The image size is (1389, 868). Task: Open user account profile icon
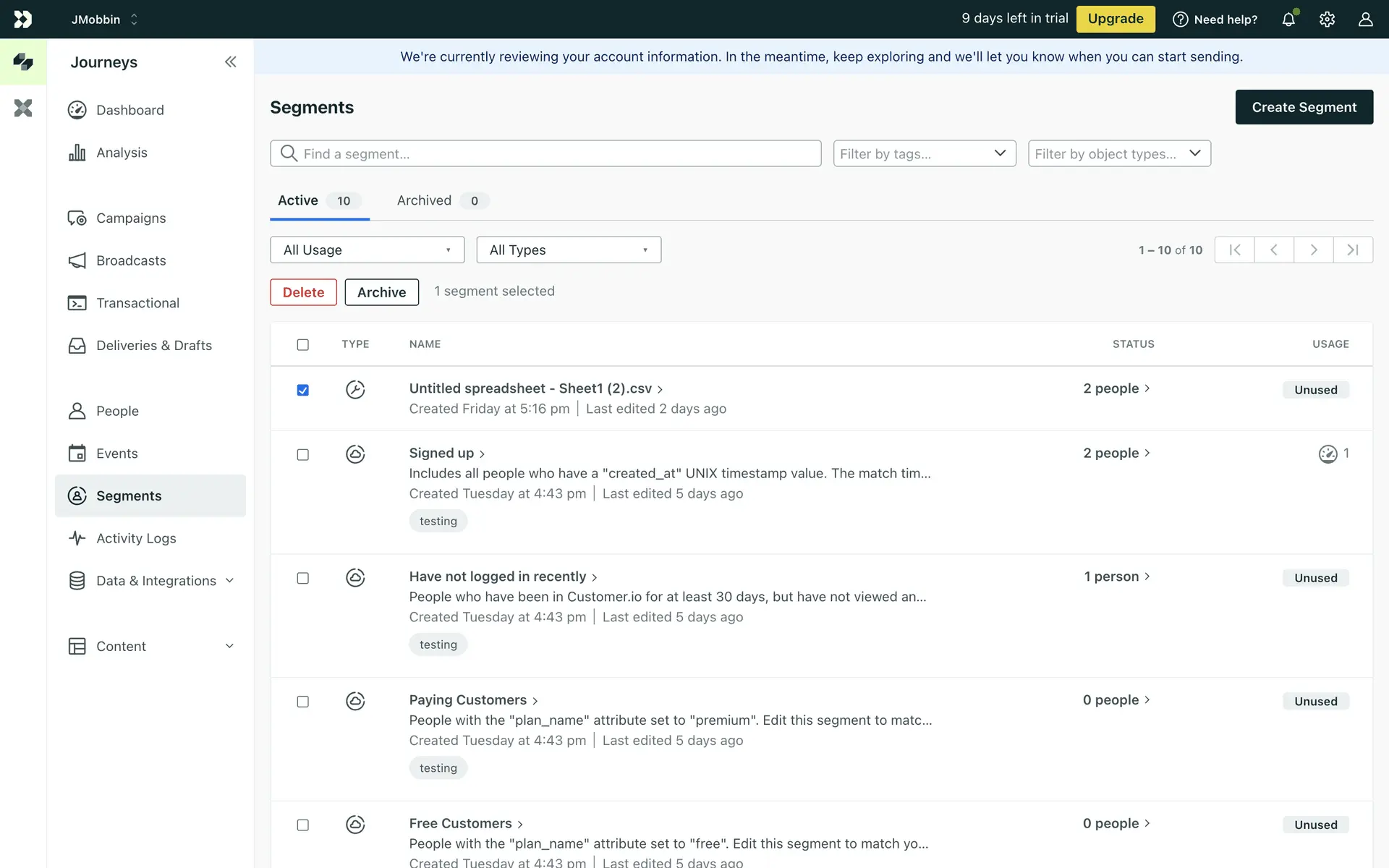(1365, 20)
